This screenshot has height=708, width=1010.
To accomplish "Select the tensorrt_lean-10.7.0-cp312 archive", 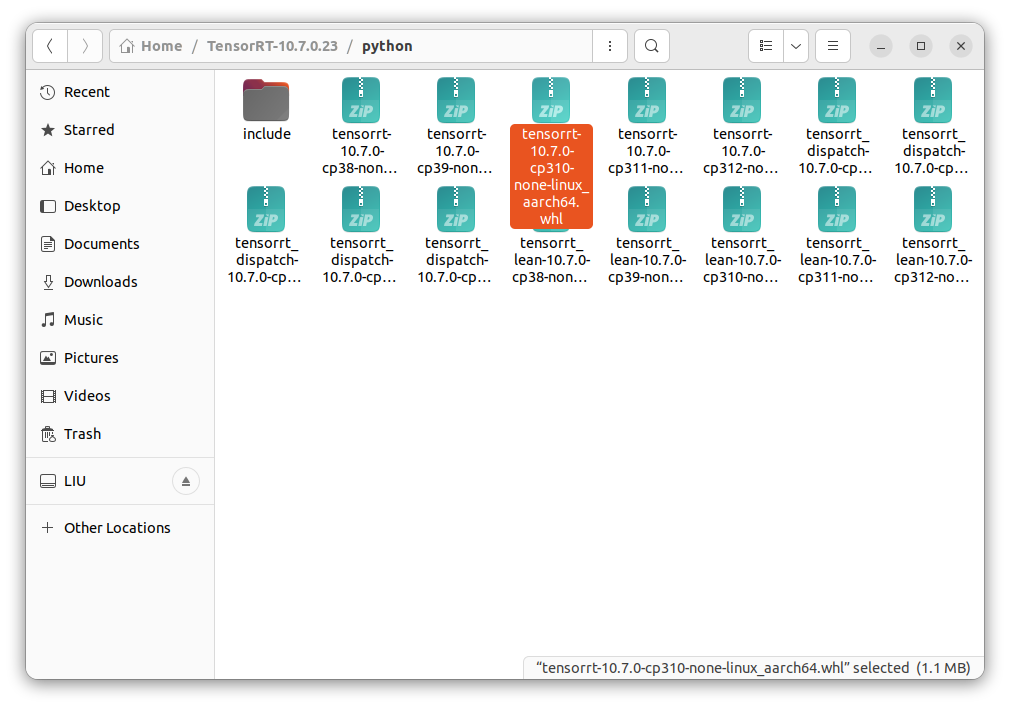I will click(932, 210).
